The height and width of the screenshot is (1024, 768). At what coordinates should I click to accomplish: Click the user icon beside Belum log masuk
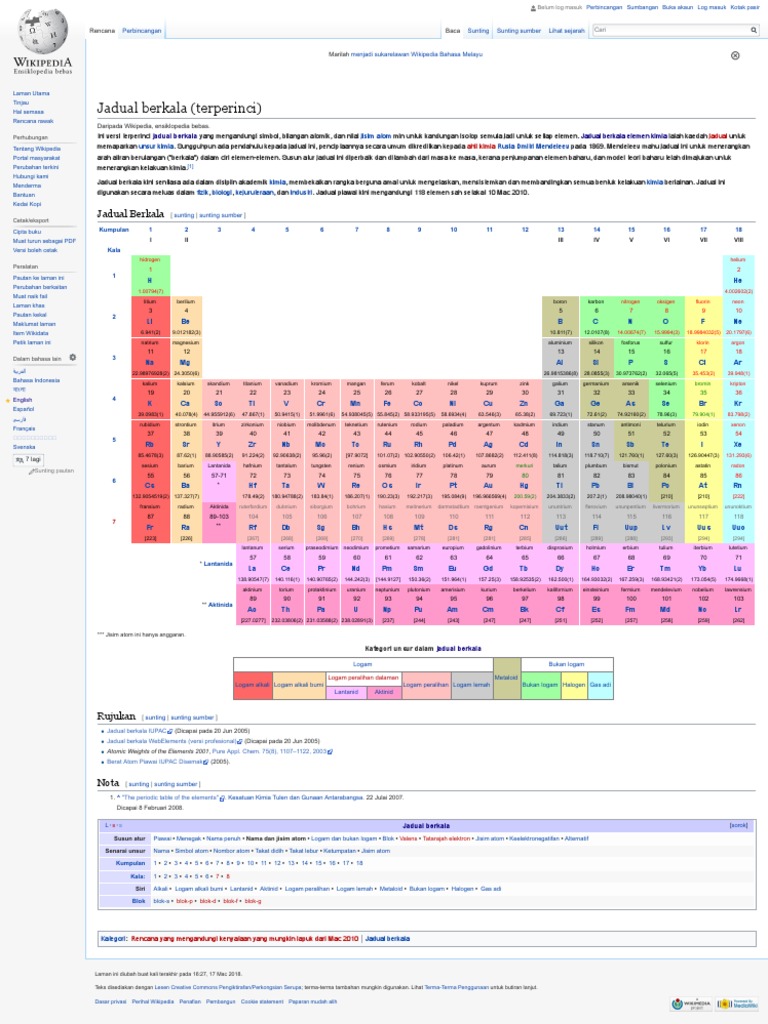tap(533, 8)
